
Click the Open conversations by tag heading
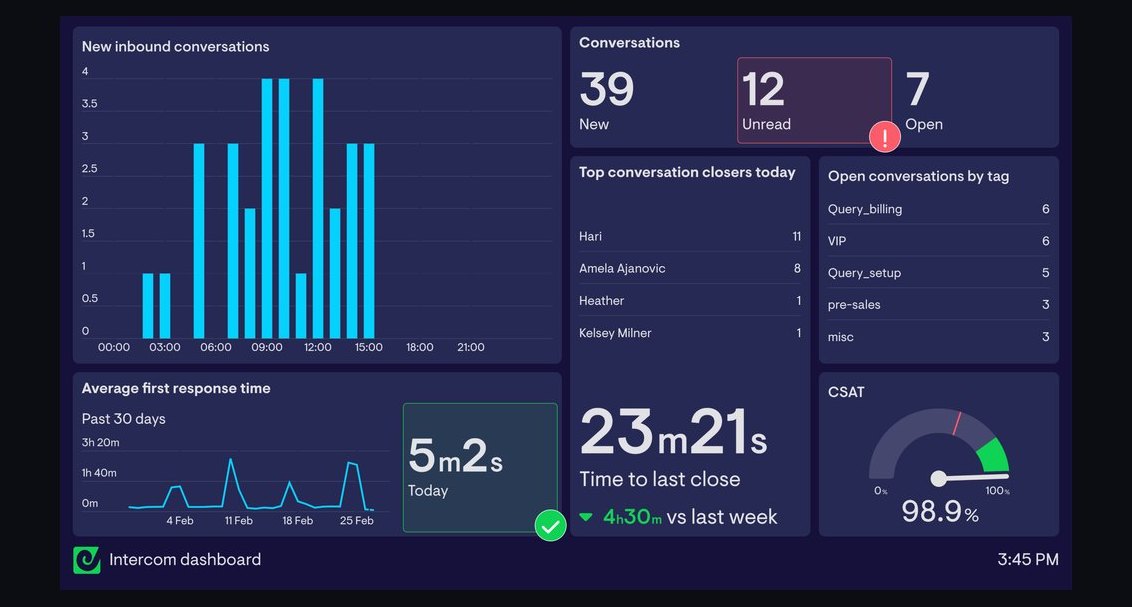point(918,176)
